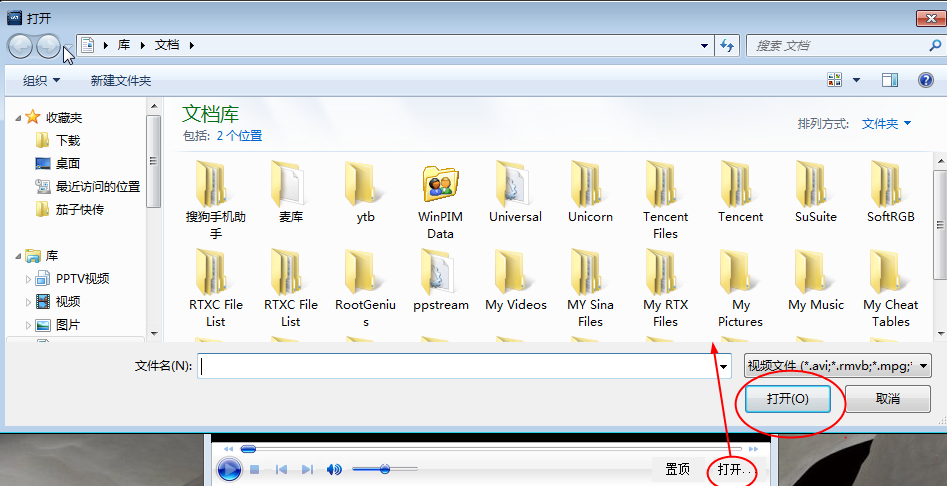Open the My Pictures folder
Screen dimensions: 947x486
point(740,288)
